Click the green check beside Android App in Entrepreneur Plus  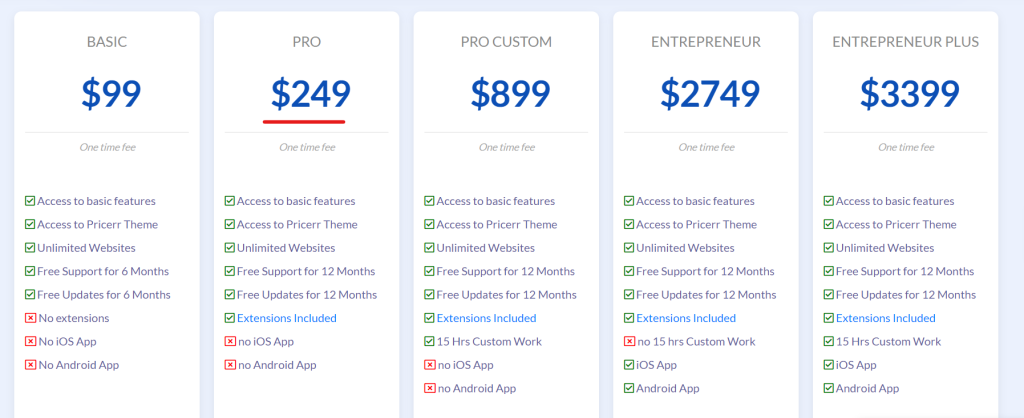tap(829, 389)
